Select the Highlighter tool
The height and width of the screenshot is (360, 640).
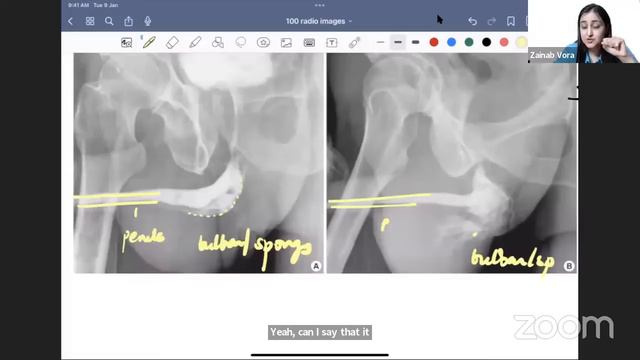pos(195,42)
